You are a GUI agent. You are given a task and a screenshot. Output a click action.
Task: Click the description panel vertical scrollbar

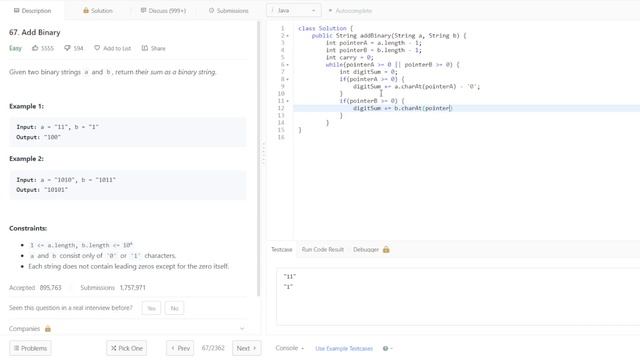pyautogui.click(x=258, y=158)
